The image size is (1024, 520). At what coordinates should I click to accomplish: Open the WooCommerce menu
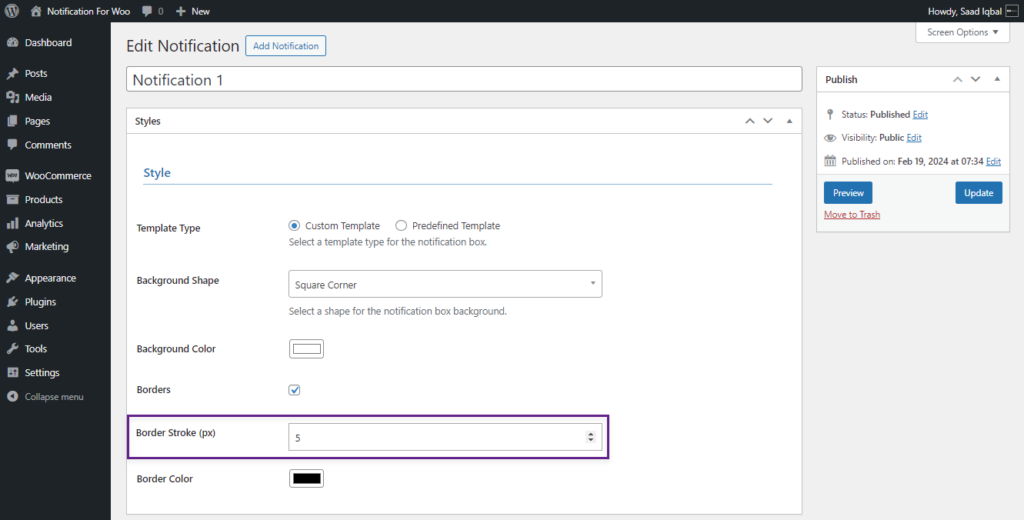(x=56, y=176)
